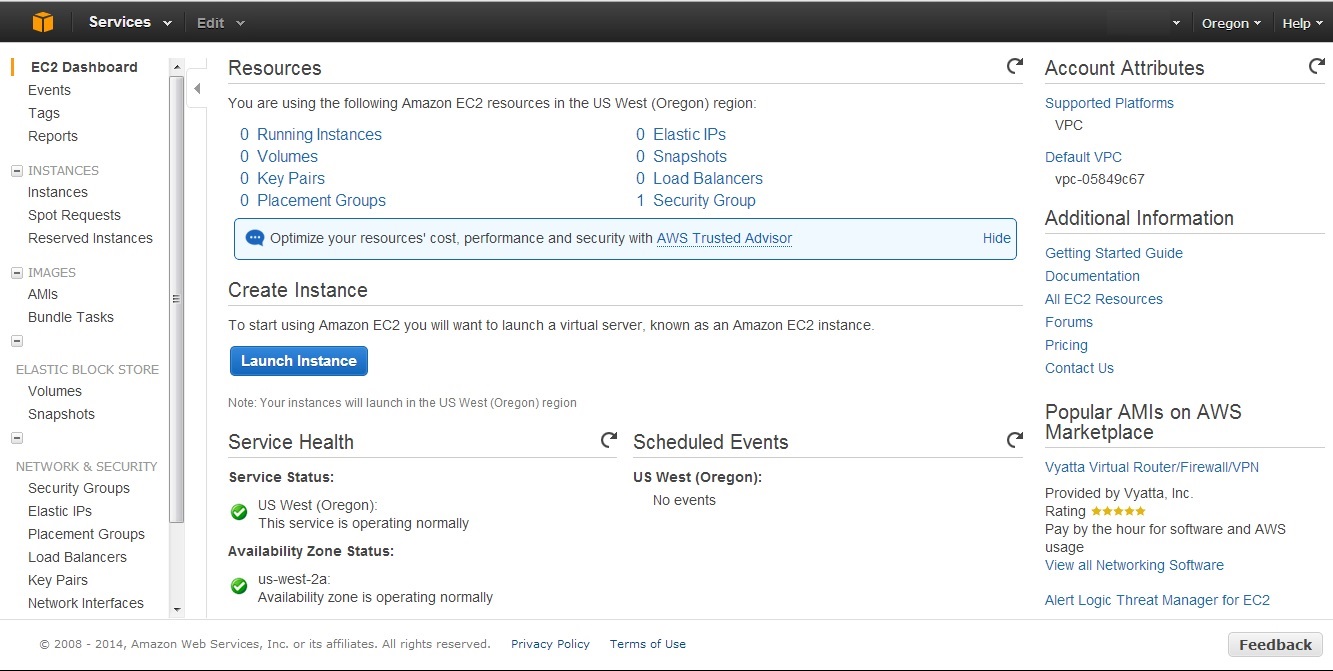Image resolution: width=1333 pixels, height=671 pixels.
Task: Collapse the NETWORK & SECURITY section
Action: (x=17, y=438)
